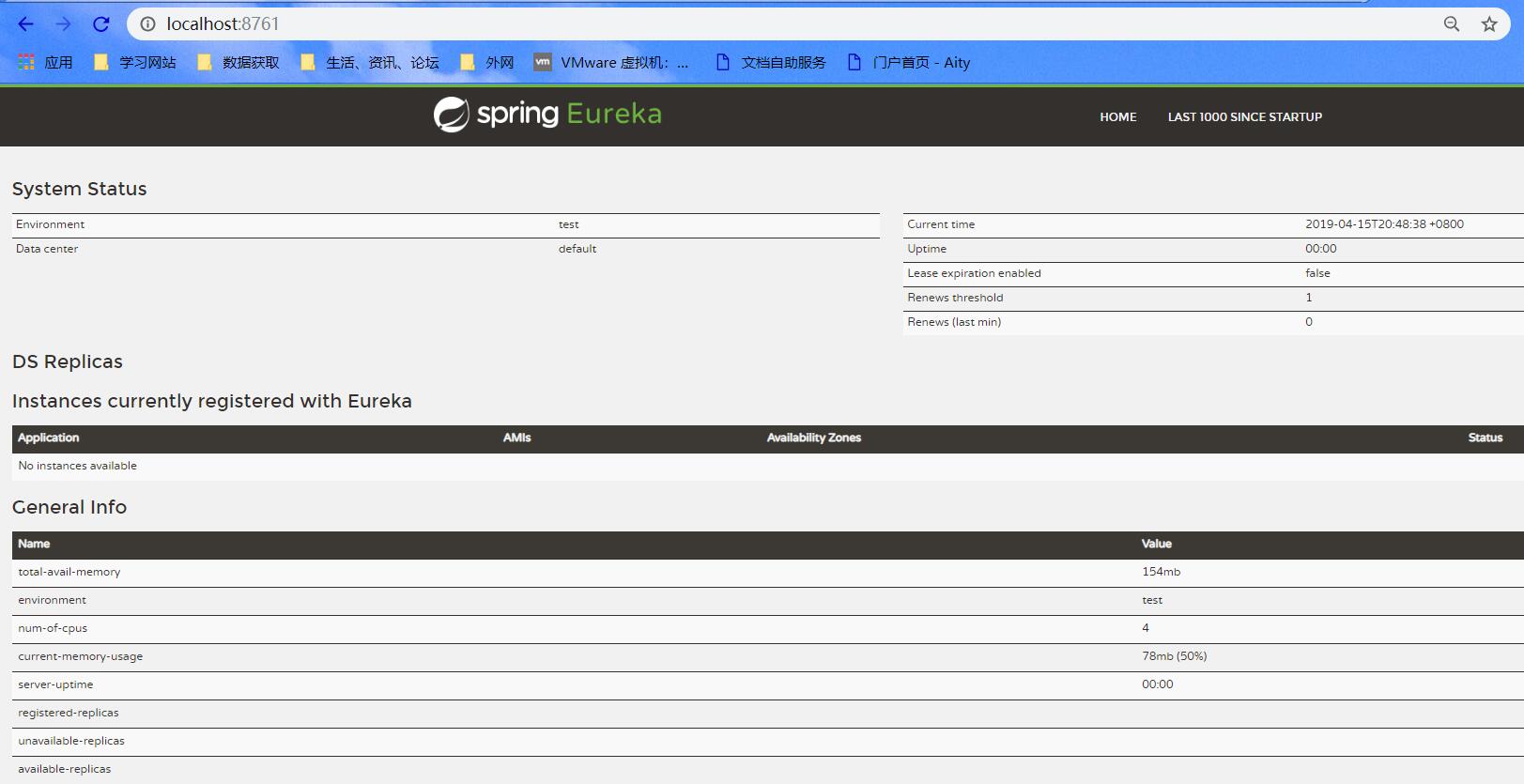Click the Availability Zones column header

pos(814,438)
